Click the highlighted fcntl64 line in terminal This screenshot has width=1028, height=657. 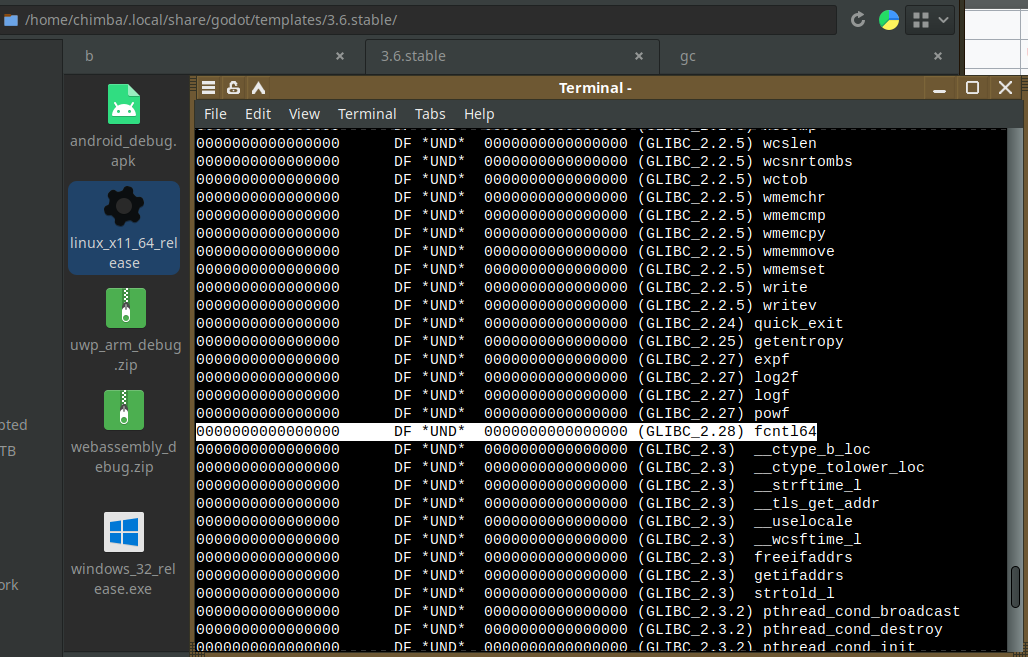[x=506, y=431]
